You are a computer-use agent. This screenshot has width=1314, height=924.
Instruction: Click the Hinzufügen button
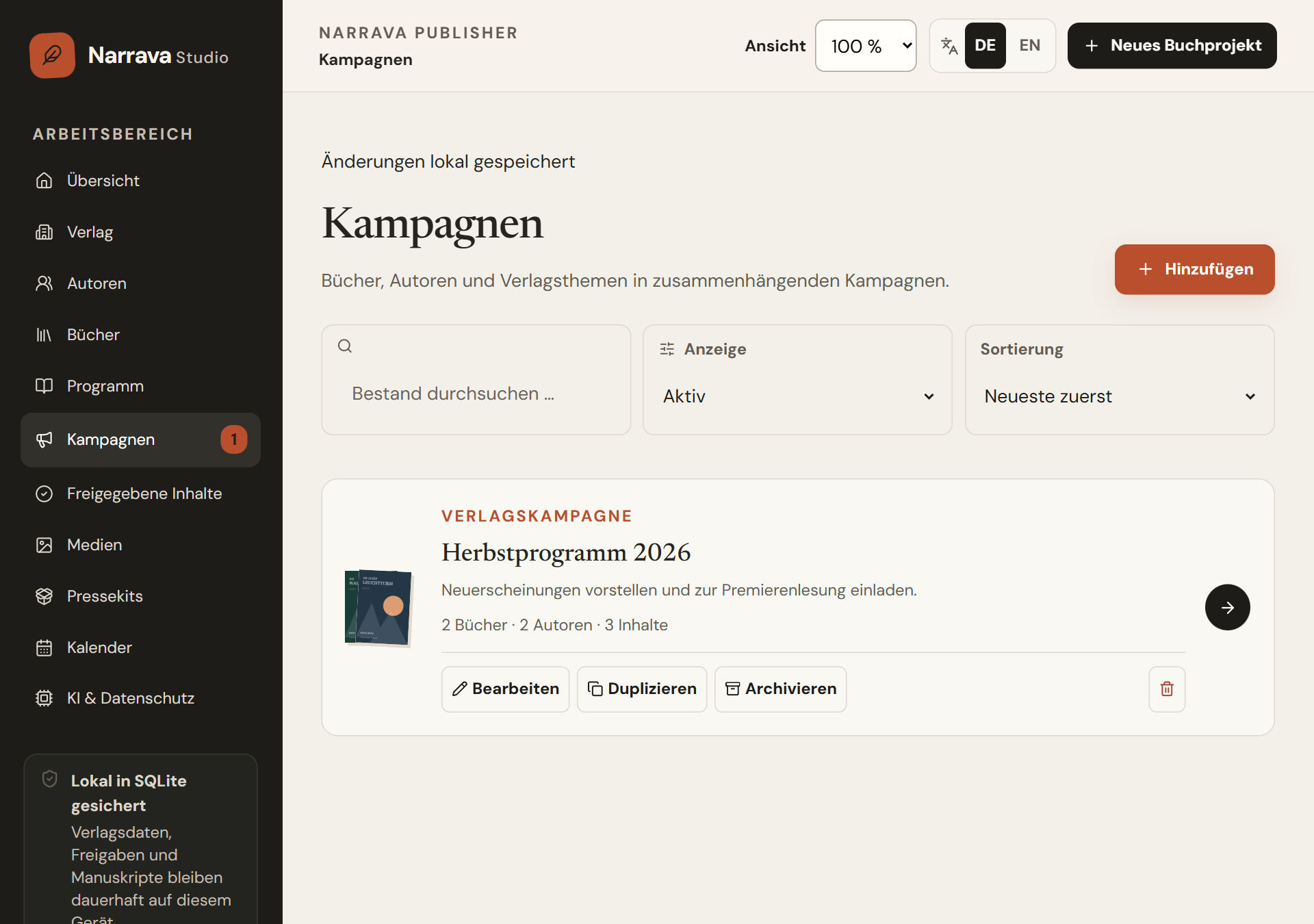[1194, 270]
